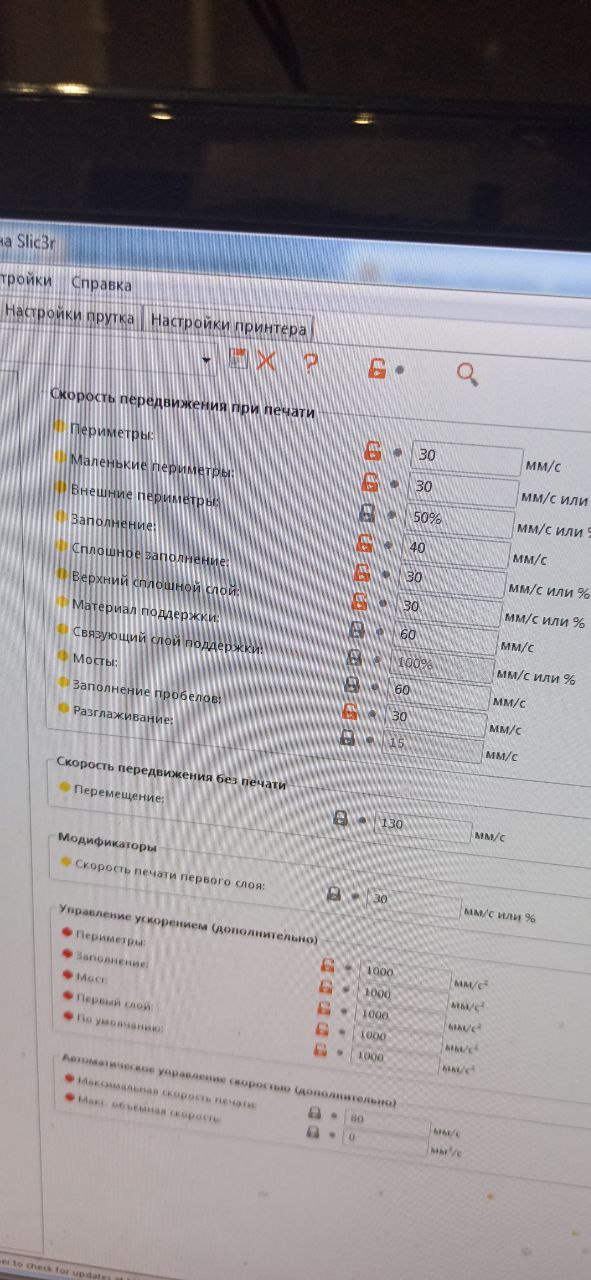This screenshot has height=1280, width=591.
Task: Click the orange lock for Маленькие периметры
Action: (x=369, y=482)
